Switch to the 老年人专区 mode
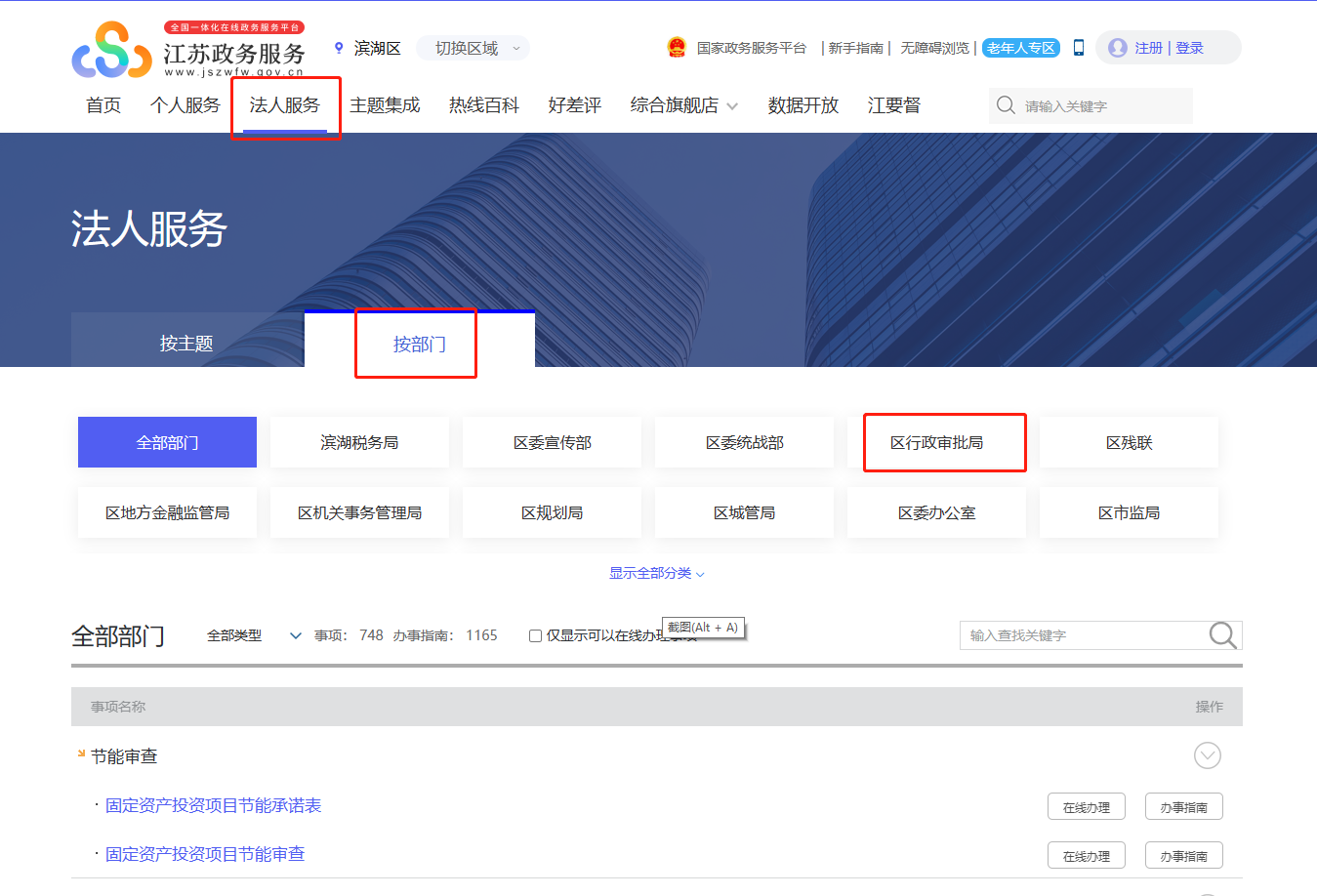The image size is (1317, 896). [1020, 48]
